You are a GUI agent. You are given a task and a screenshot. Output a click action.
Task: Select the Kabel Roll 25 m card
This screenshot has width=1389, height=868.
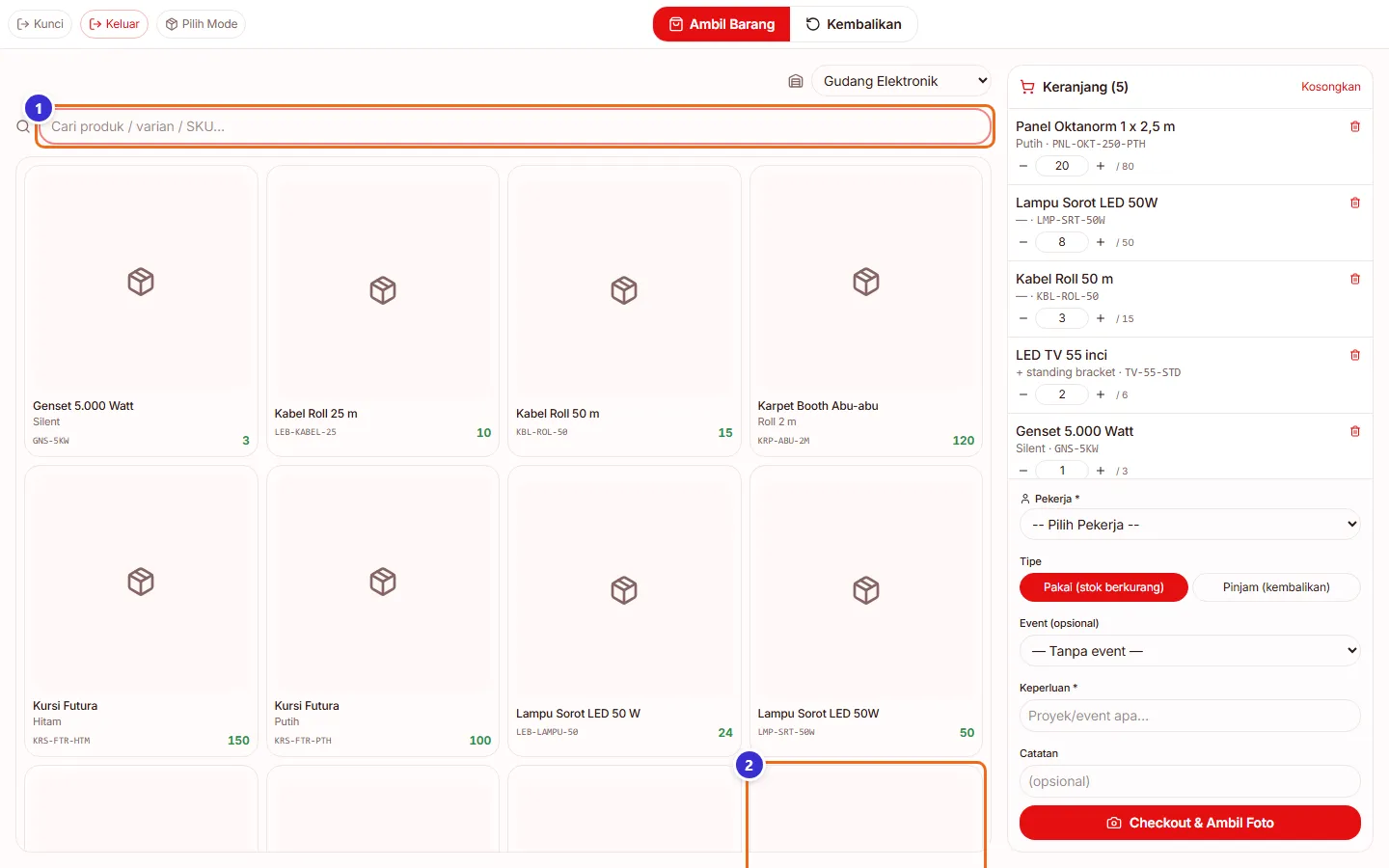pyautogui.click(x=383, y=311)
